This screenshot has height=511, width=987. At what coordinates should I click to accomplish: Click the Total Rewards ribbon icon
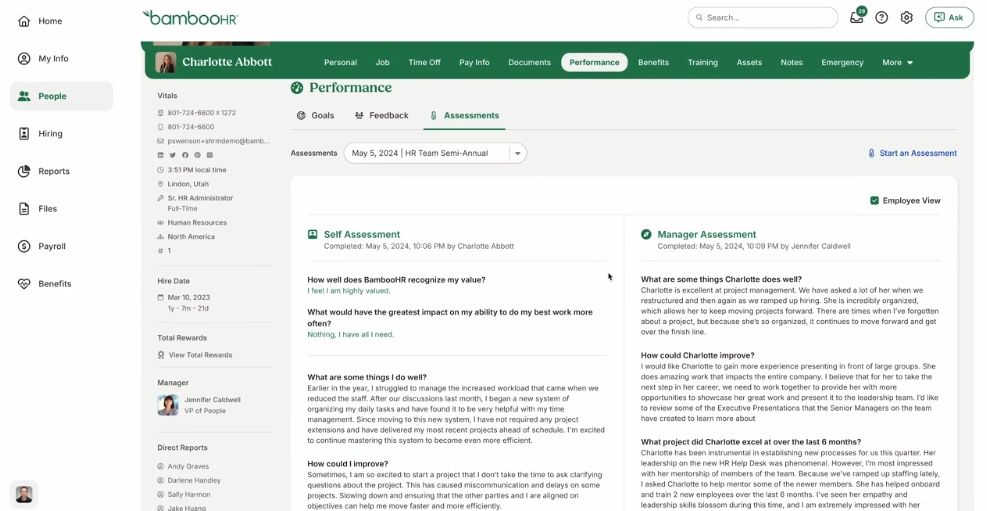161,355
